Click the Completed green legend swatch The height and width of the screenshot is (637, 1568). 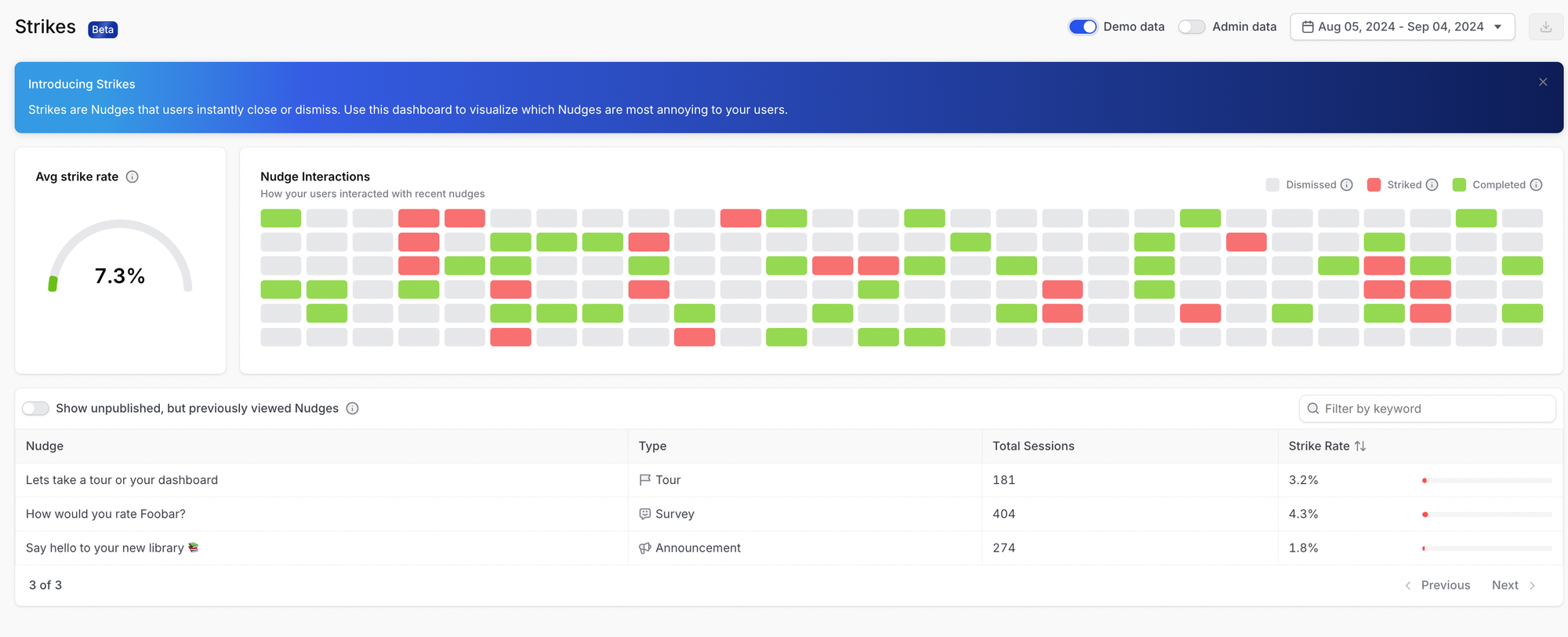click(x=1459, y=185)
